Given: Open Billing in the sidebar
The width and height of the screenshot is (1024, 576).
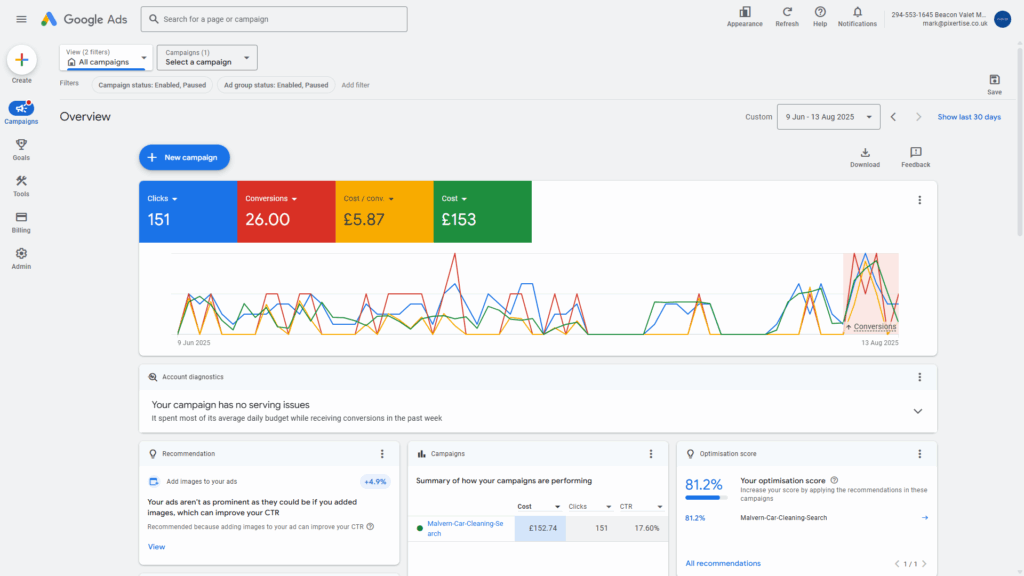Looking at the screenshot, I should click(22, 222).
